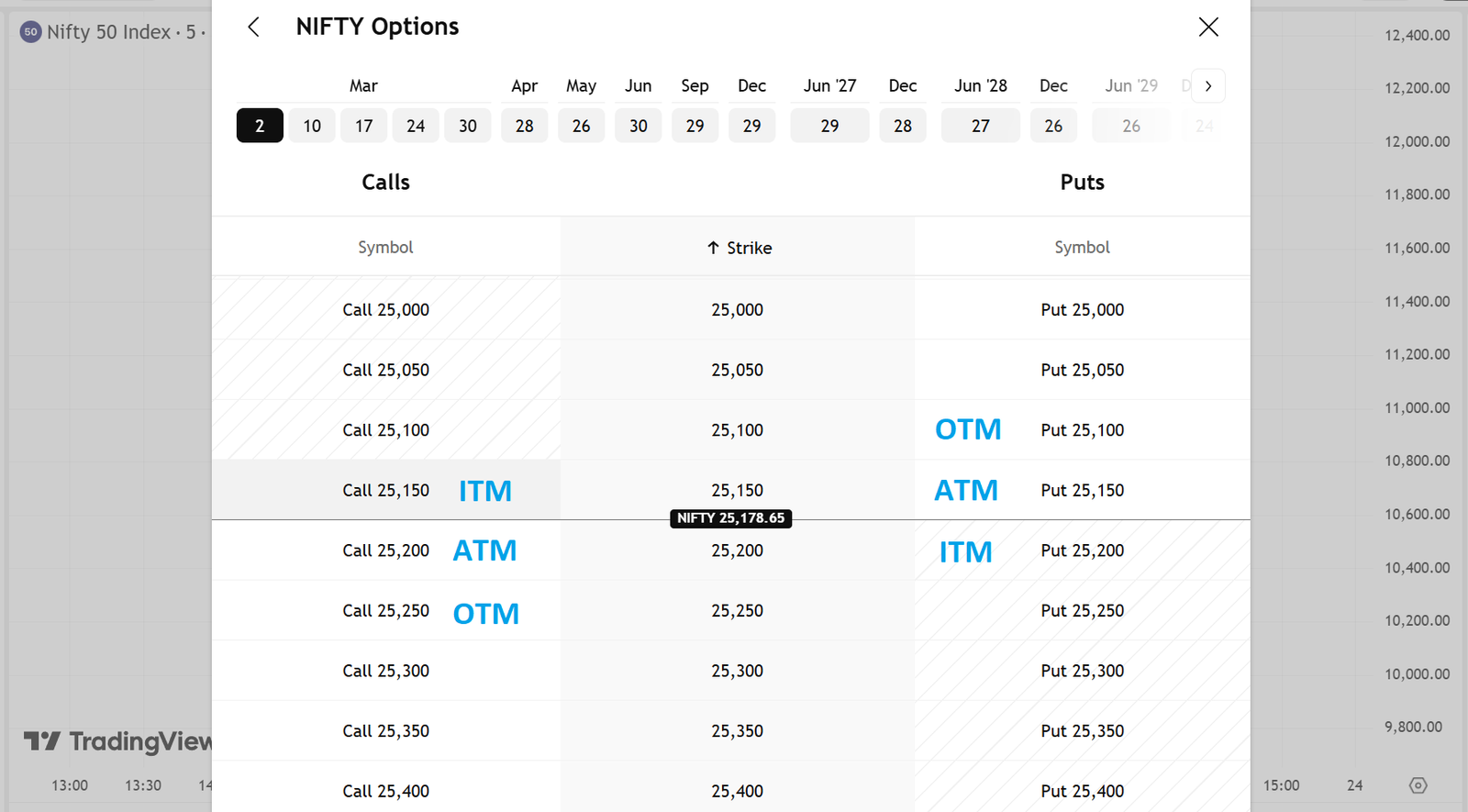The height and width of the screenshot is (812, 1468).
Task: Pick the March 30 expiry
Action: pyautogui.click(x=468, y=126)
